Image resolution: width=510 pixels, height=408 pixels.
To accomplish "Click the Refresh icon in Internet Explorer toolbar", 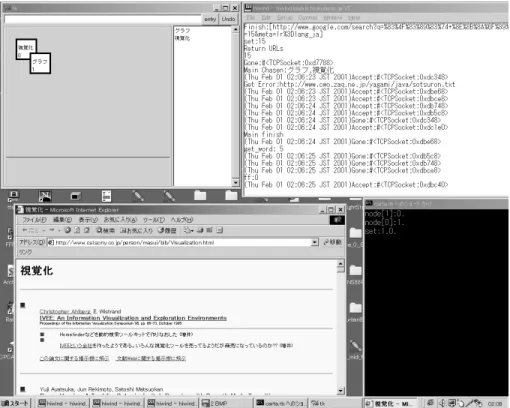I will click(77, 230).
